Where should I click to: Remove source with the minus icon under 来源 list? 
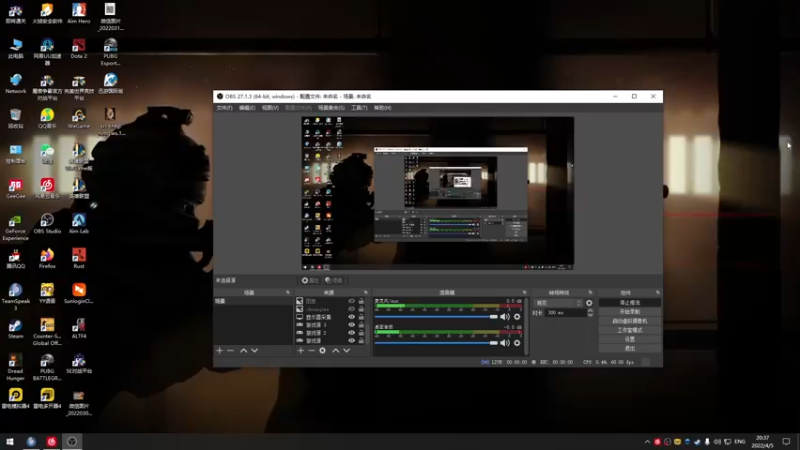(311, 351)
